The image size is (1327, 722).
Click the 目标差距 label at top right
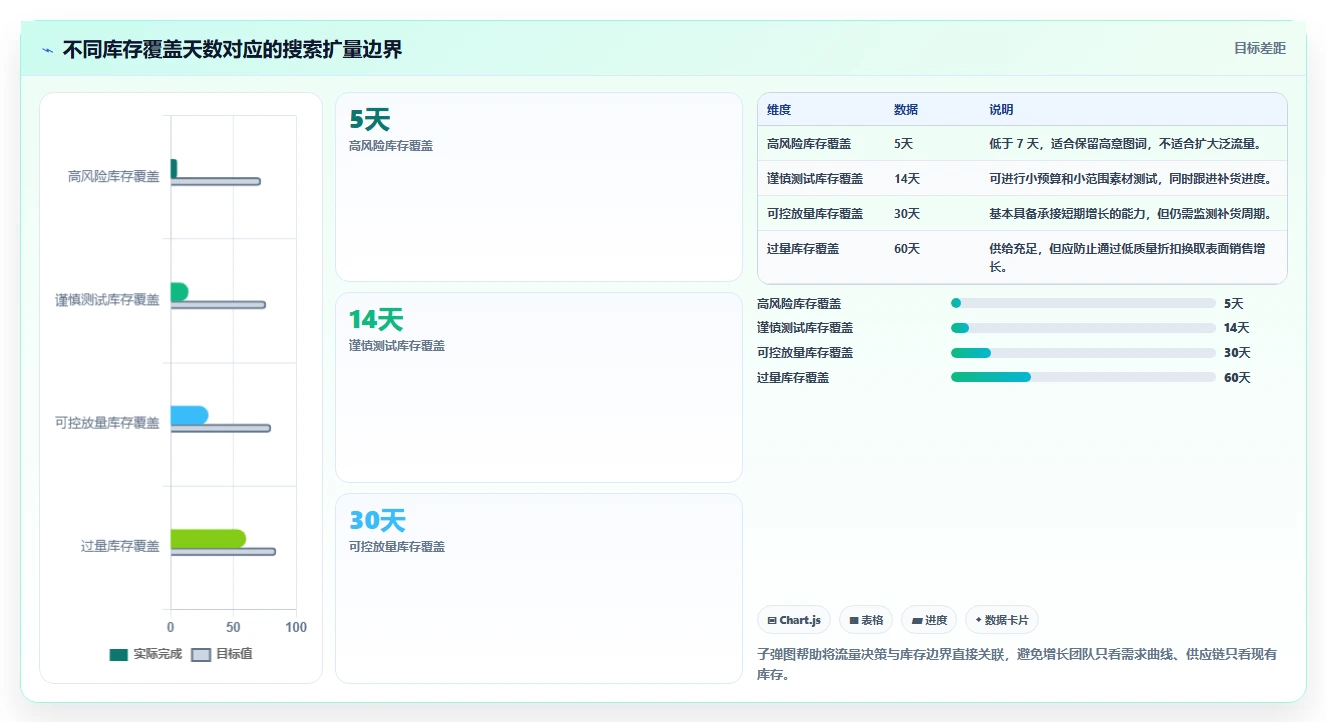pyautogui.click(x=1259, y=48)
